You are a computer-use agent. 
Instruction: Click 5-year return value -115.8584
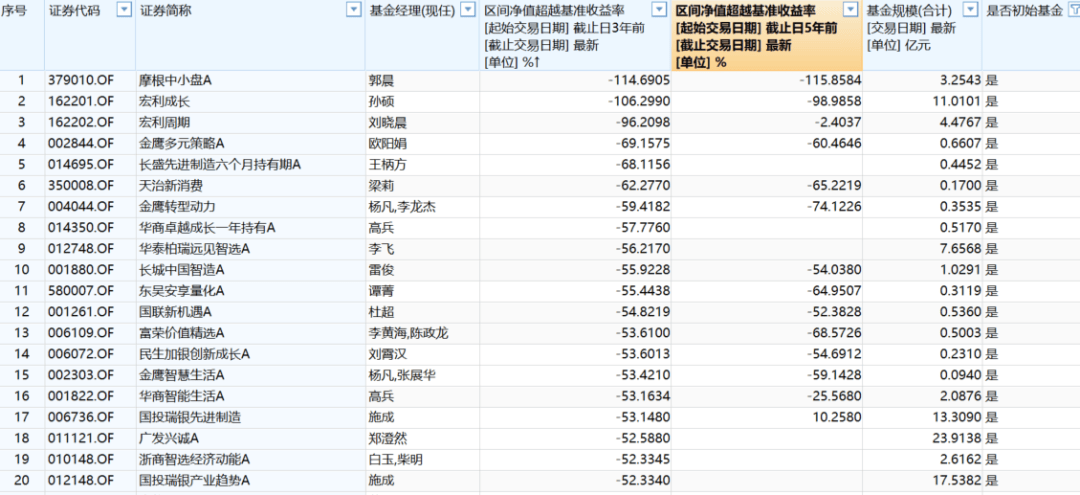[830, 81]
